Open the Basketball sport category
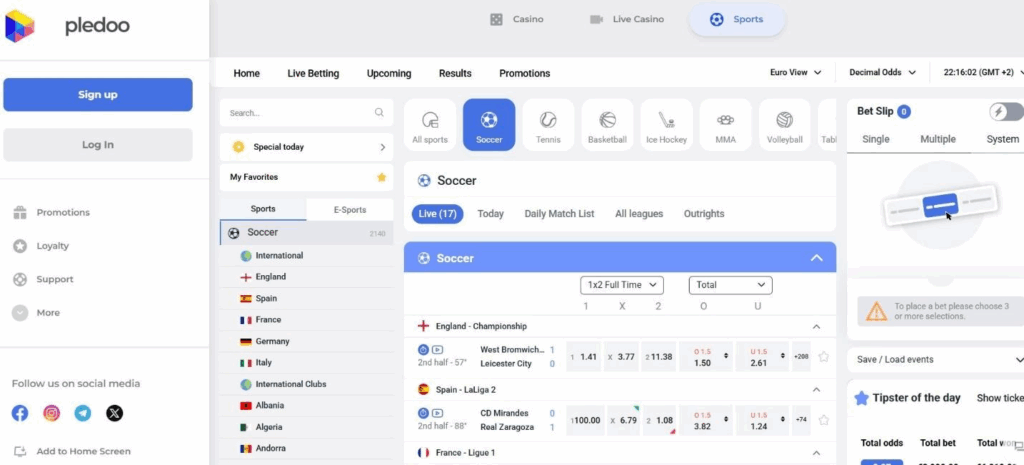 (607, 125)
